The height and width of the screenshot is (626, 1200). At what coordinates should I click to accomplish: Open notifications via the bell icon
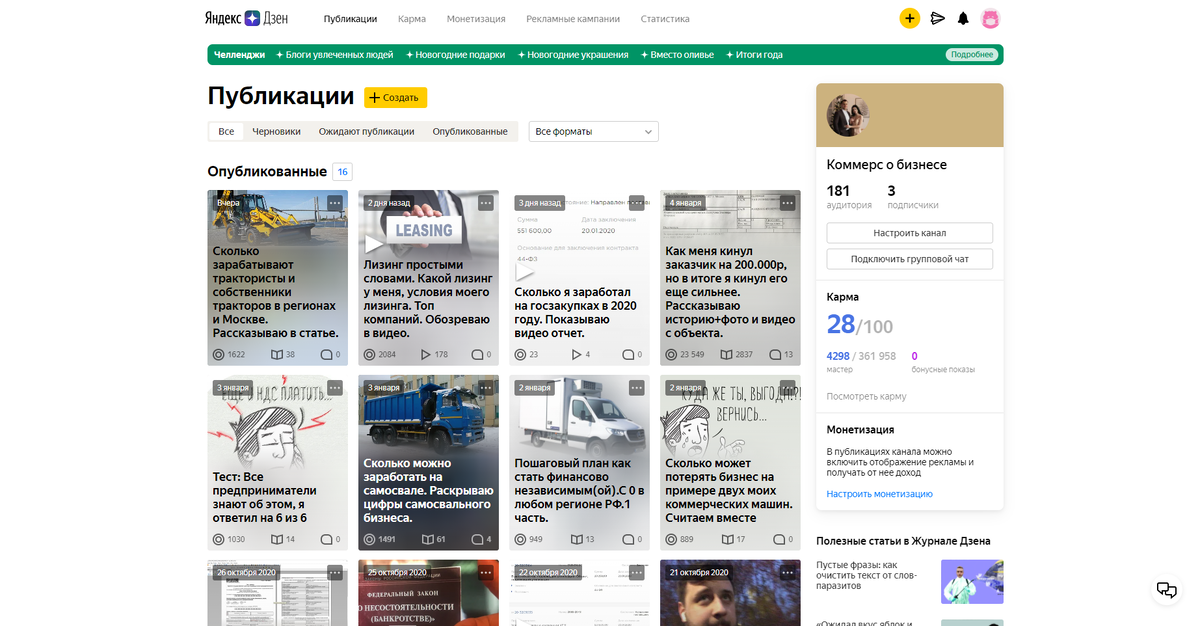[x=963, y=17]
